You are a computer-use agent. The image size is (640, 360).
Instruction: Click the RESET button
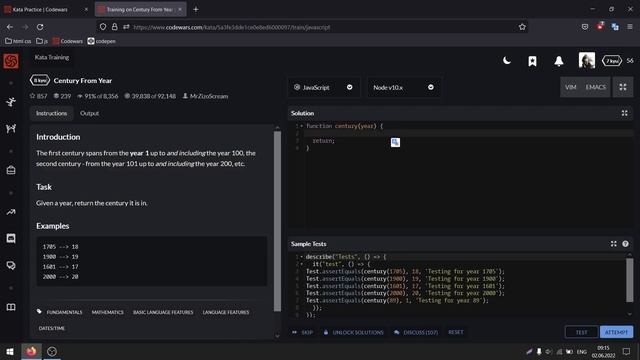pos(456,332)
